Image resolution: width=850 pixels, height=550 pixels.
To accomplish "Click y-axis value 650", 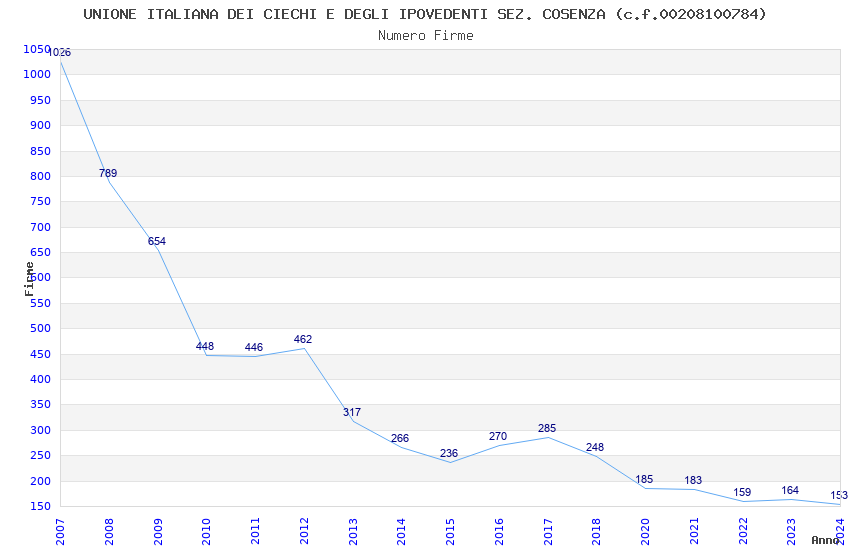I will [x=40, y=252].
